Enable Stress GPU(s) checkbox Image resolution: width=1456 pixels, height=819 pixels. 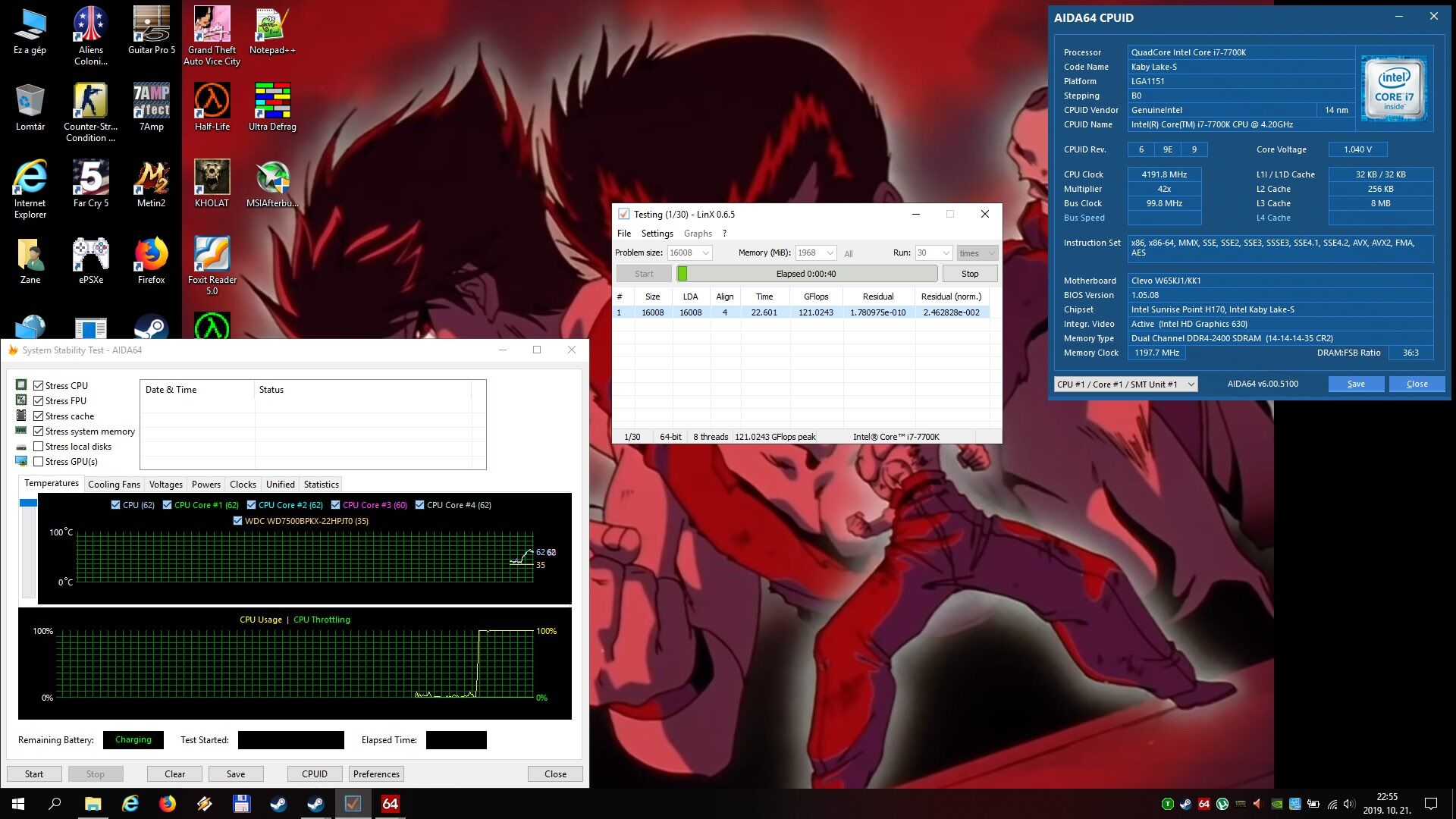pos(38,461)
